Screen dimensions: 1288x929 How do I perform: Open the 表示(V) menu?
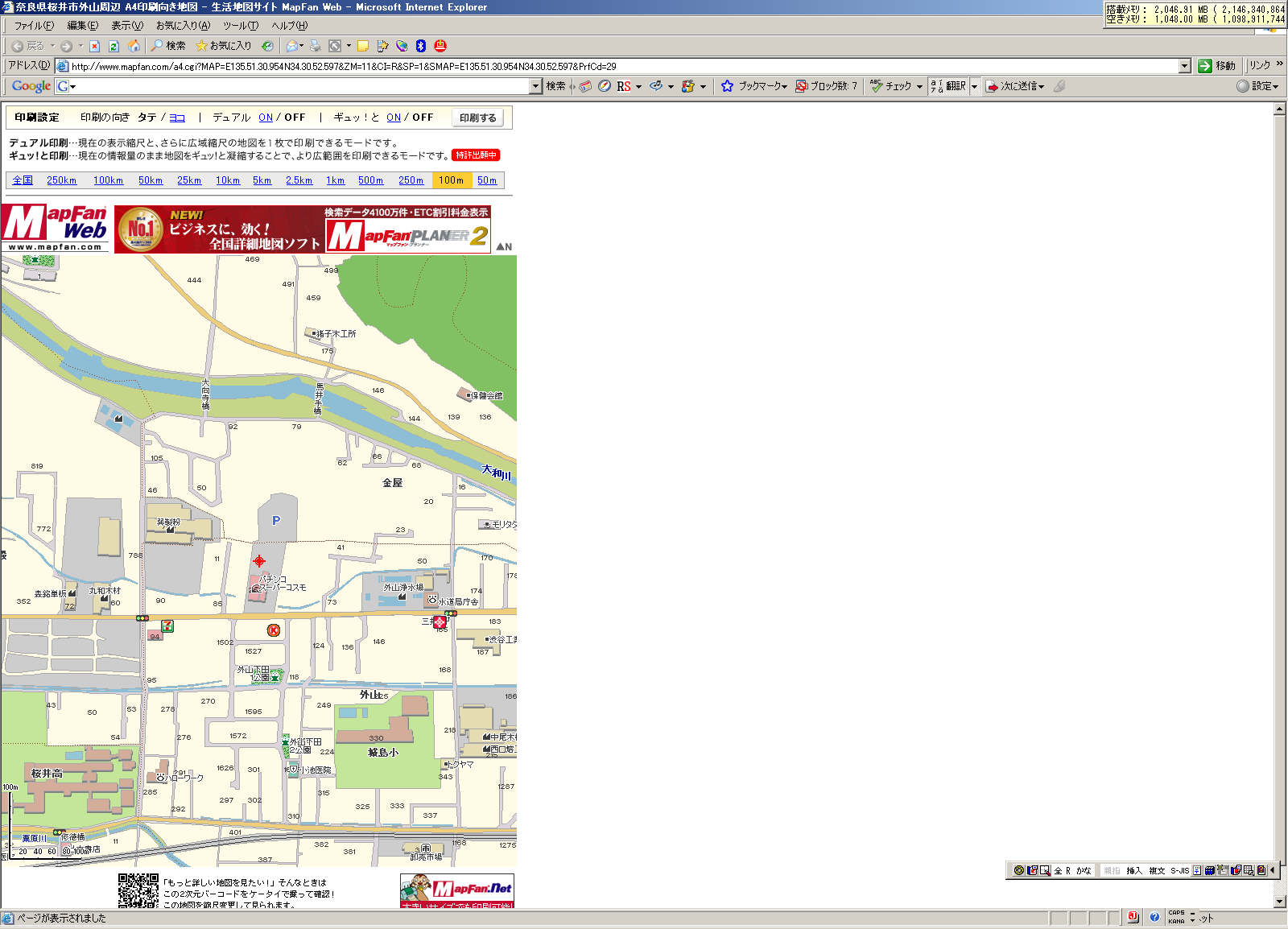click(x=126, y=26)
